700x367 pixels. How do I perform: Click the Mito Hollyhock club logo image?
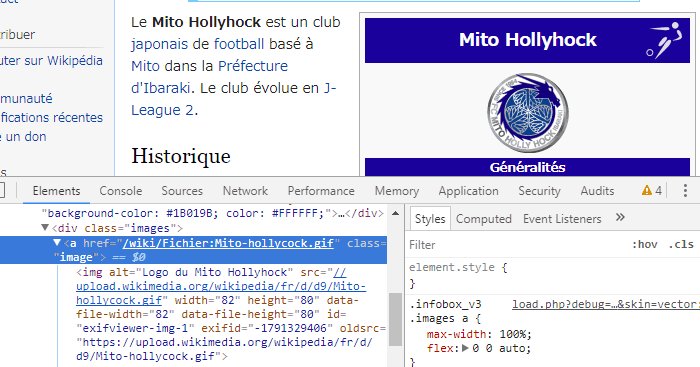click(528, 113)
